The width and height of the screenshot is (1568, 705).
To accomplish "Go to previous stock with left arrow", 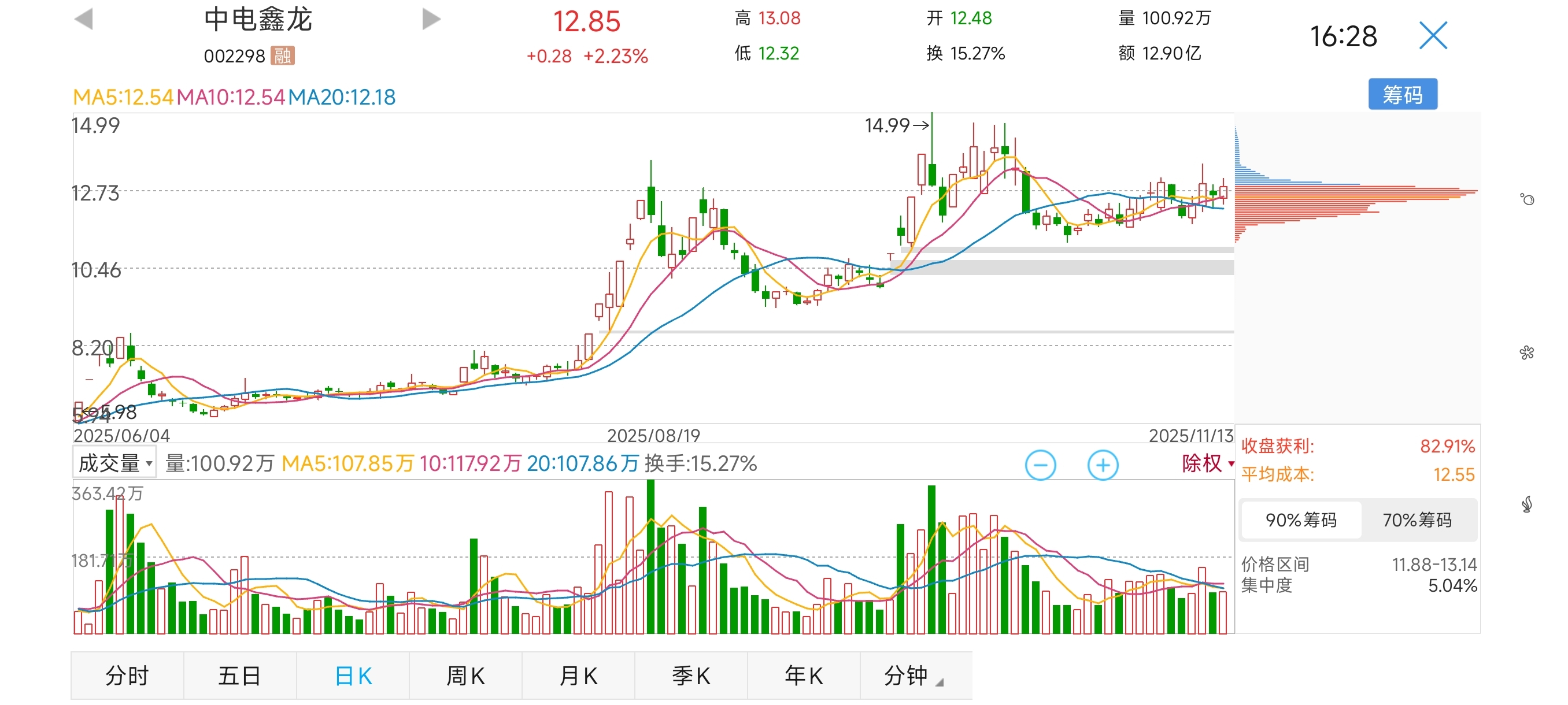I will (x=83, y=19).
